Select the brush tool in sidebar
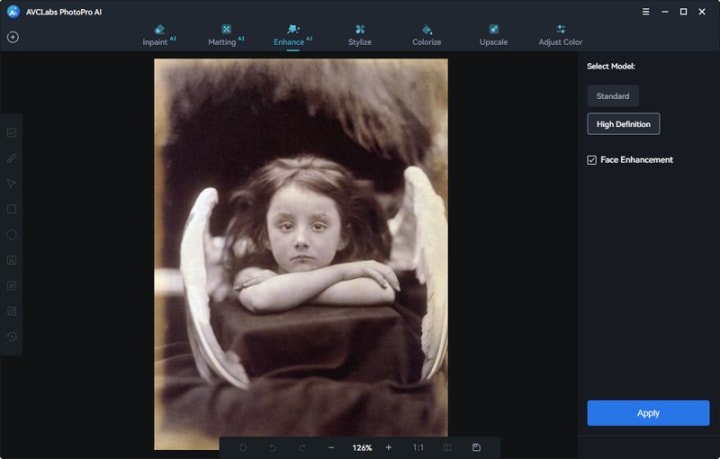 pos(11,158)
